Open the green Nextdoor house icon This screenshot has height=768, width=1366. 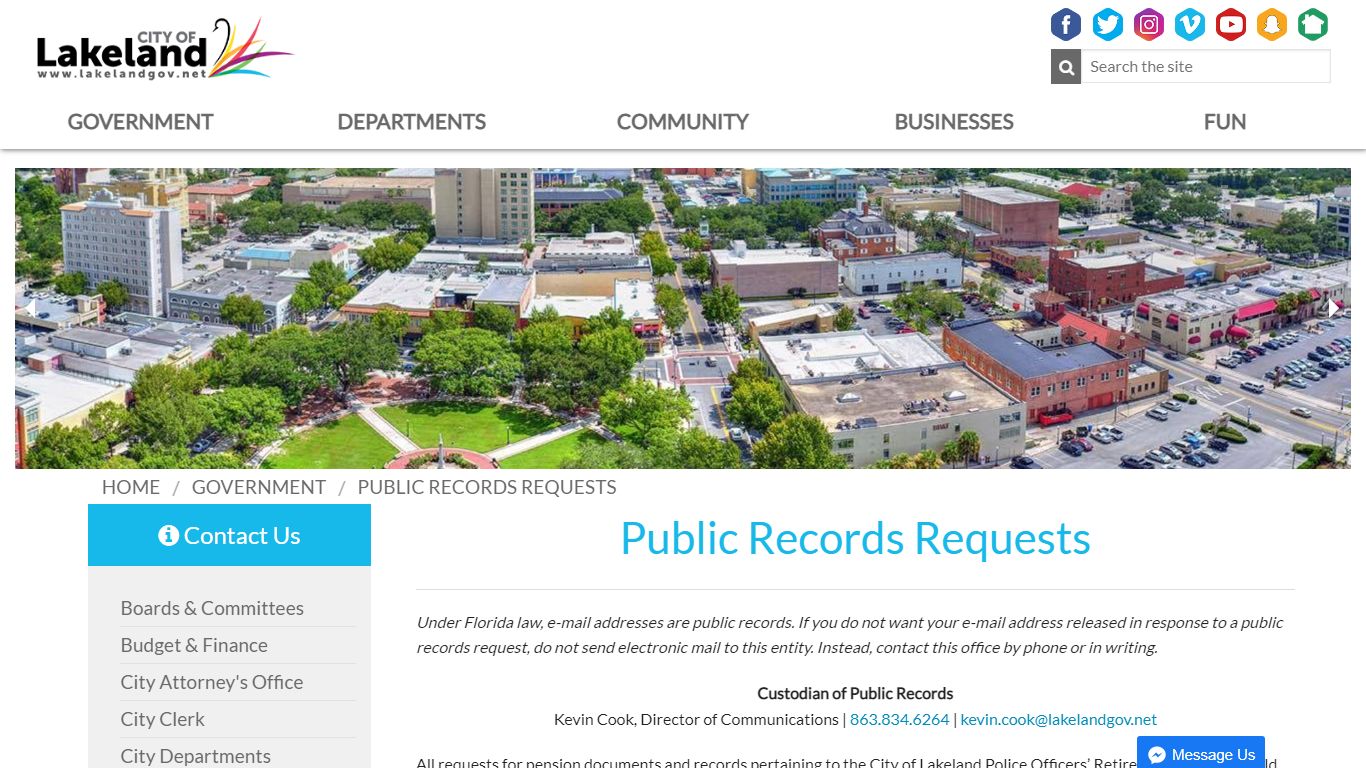tap(1312, 24)
